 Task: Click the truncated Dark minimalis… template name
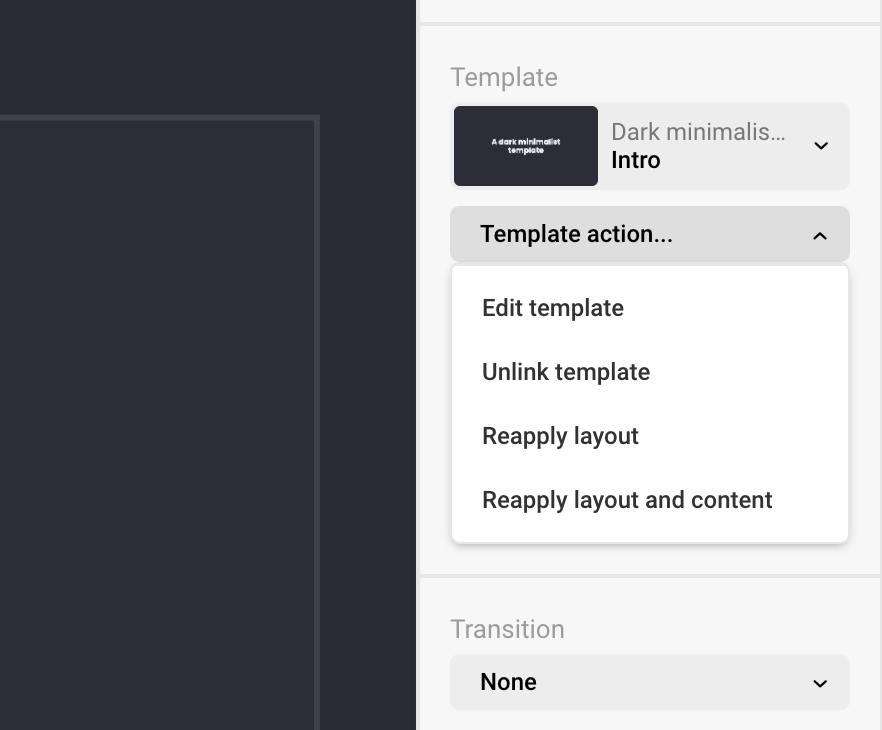click(x=697, y=132)
